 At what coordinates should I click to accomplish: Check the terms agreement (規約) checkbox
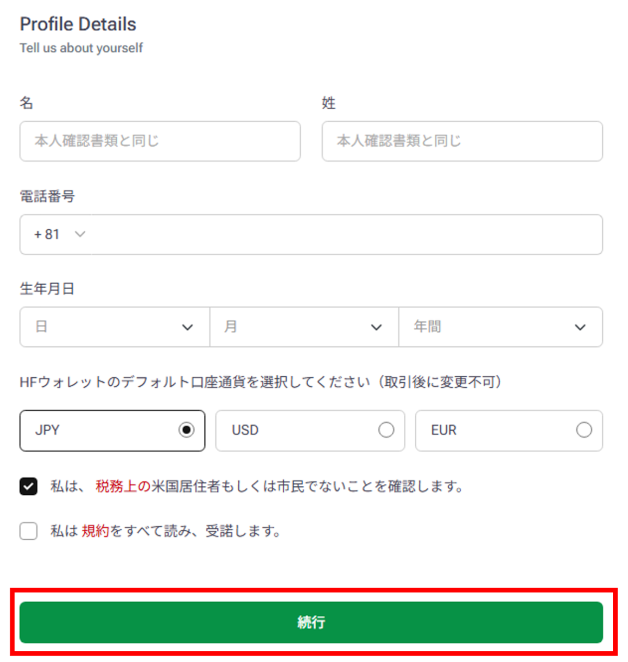click(x=28, y=531)
